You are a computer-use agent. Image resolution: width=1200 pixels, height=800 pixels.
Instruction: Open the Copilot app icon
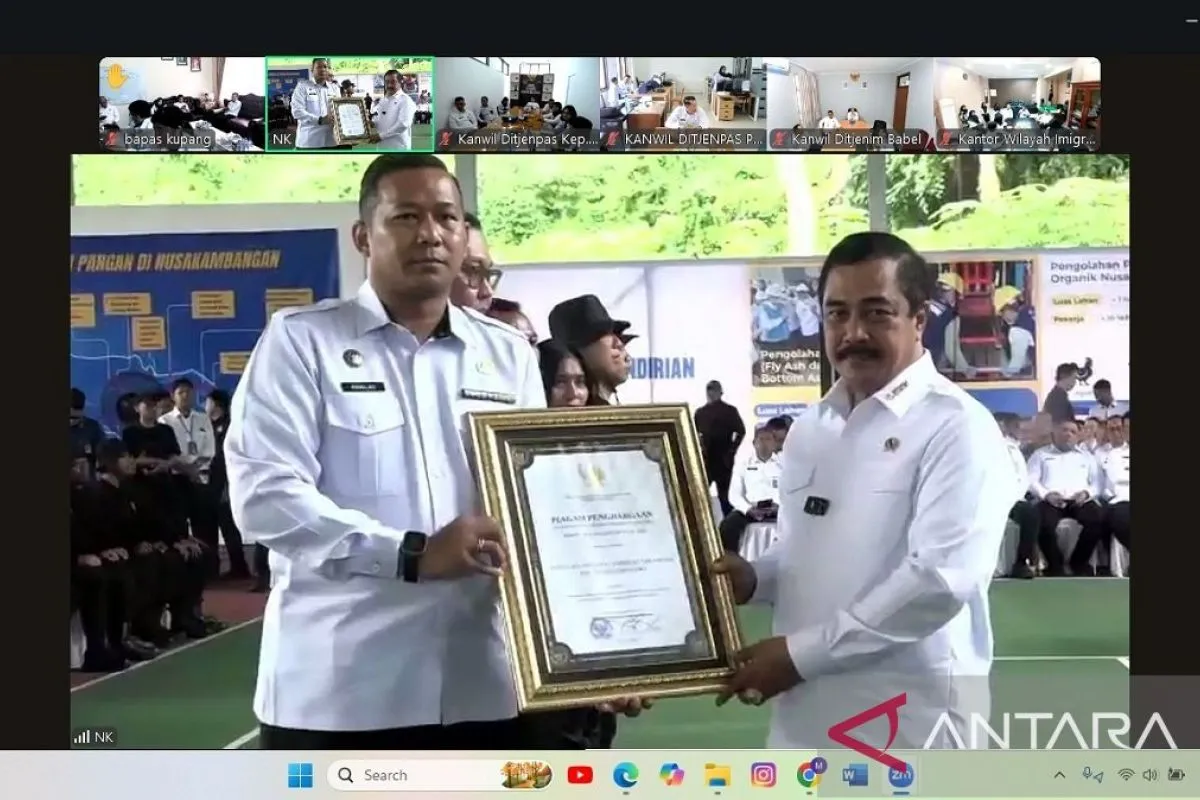point(672,775)
